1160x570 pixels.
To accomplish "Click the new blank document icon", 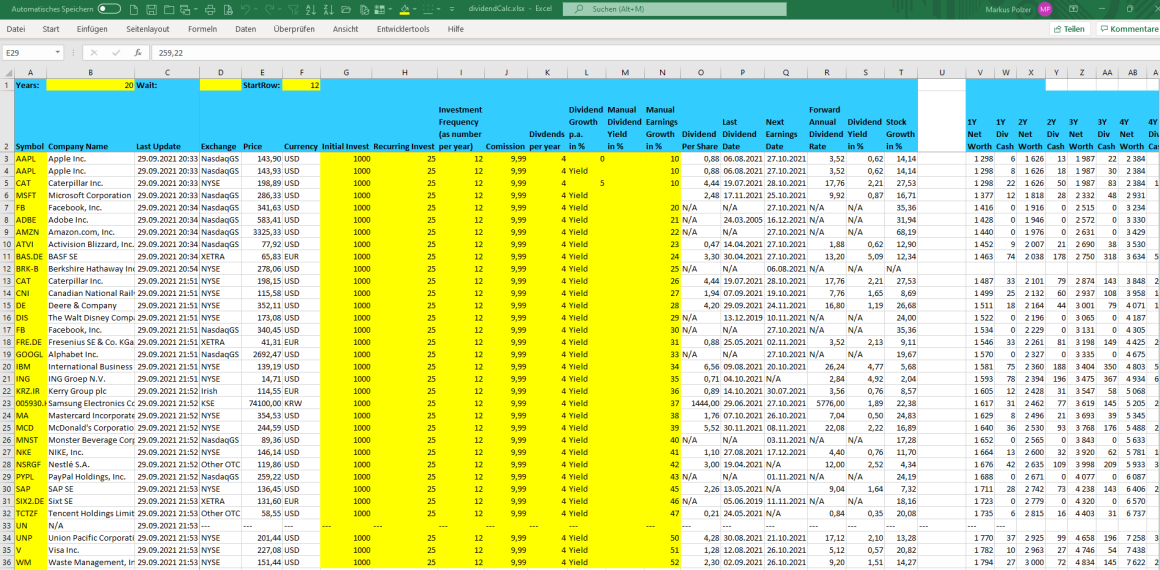I will tap(133, 9).
